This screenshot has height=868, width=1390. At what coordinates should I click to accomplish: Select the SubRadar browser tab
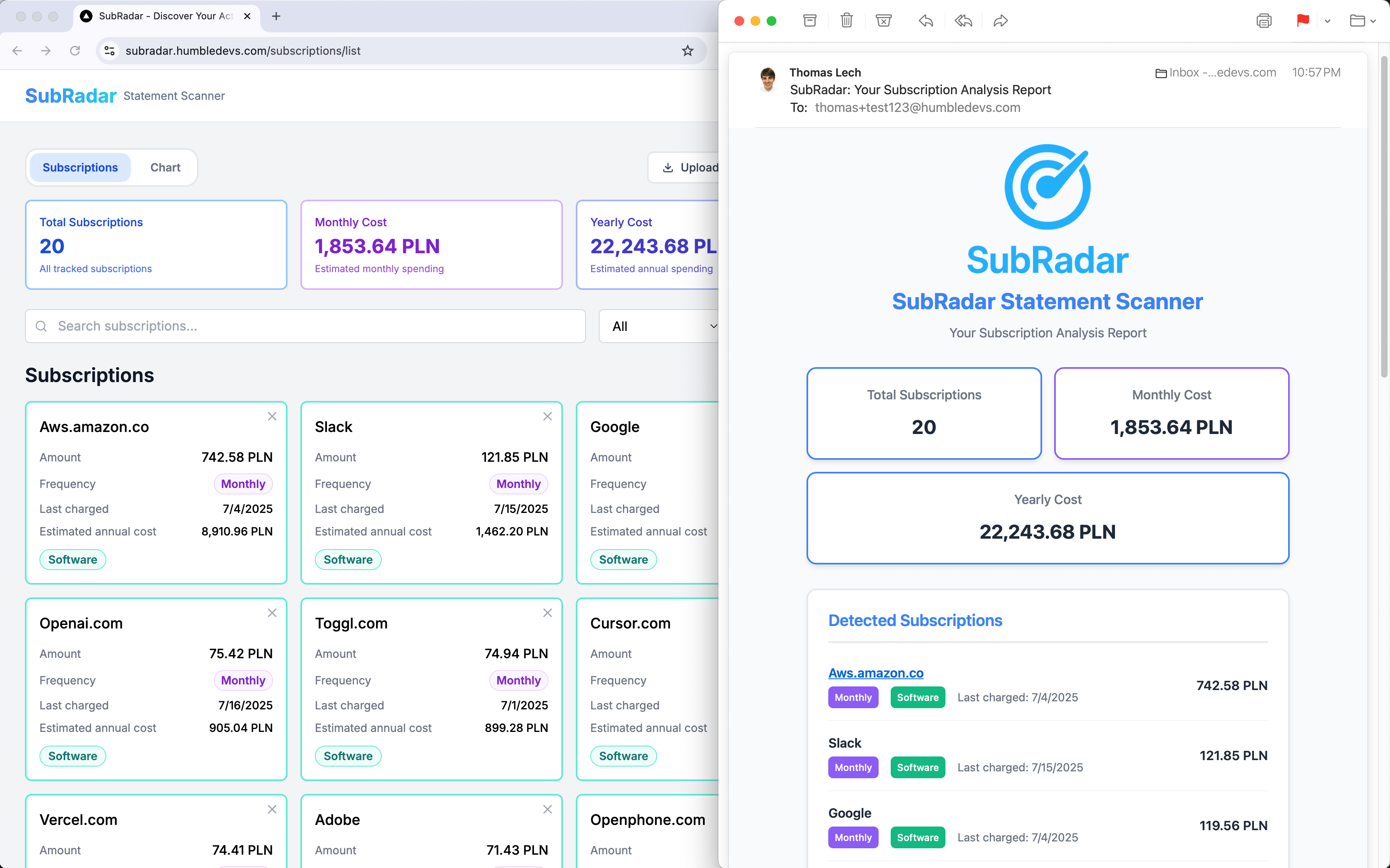pos(166,16)
